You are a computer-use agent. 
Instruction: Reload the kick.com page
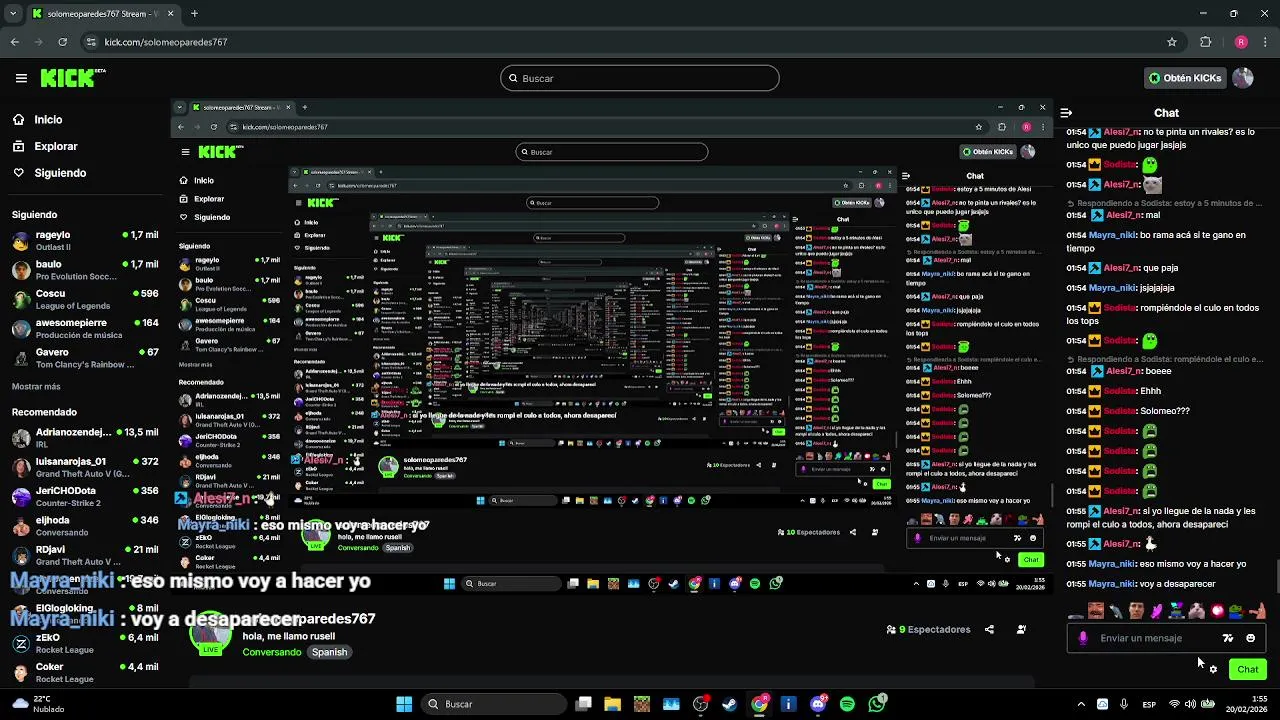[x=62, y=42]
